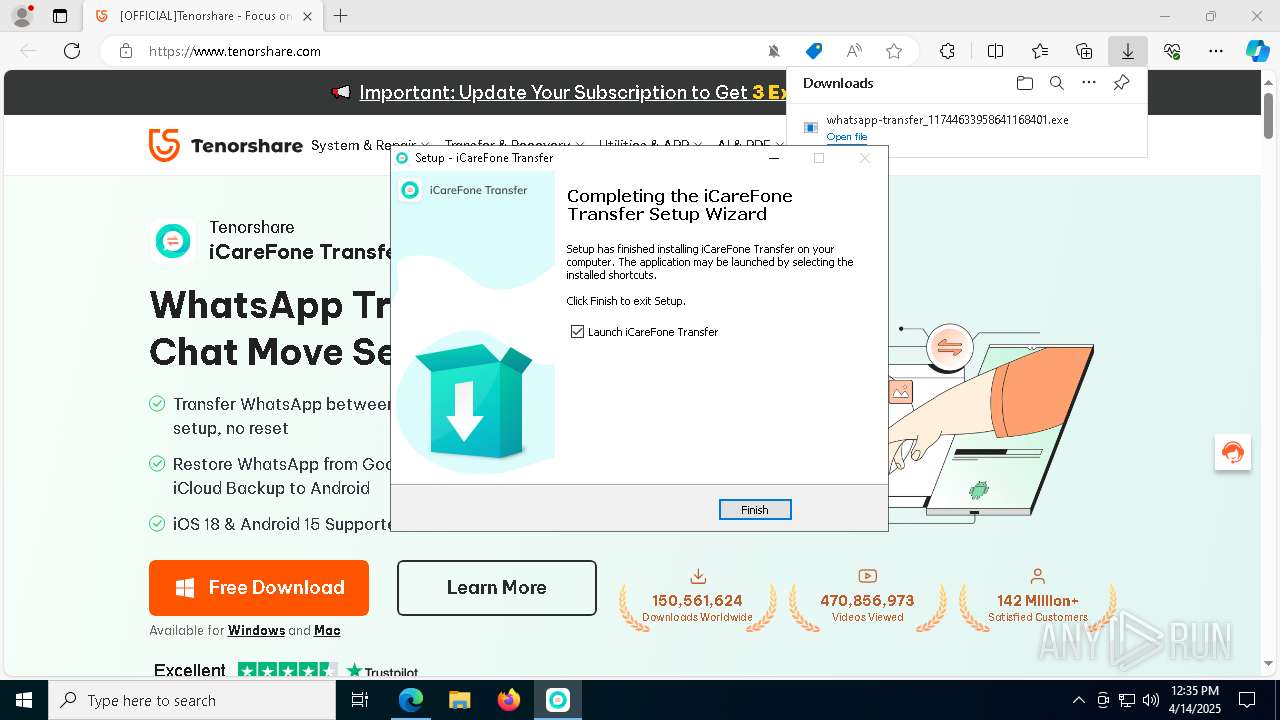Viewport: 1280px width, 720px height.
Task: Click iCareFone Setup taskbar icon
Action: (557, 700)
